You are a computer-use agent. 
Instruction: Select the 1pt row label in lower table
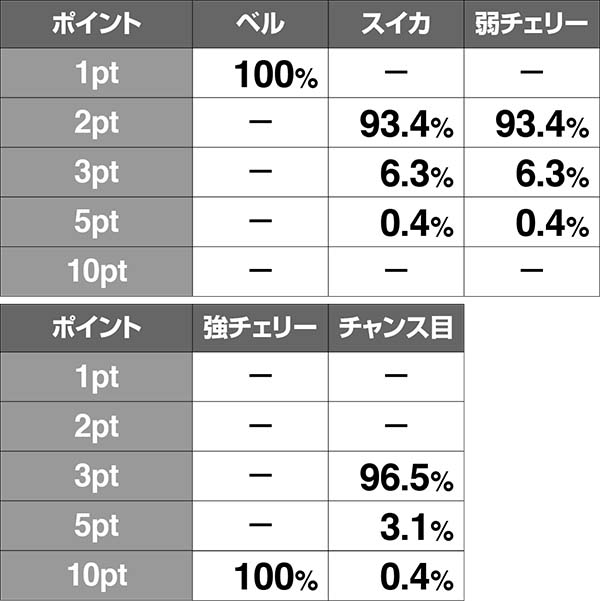click(96, 377)
